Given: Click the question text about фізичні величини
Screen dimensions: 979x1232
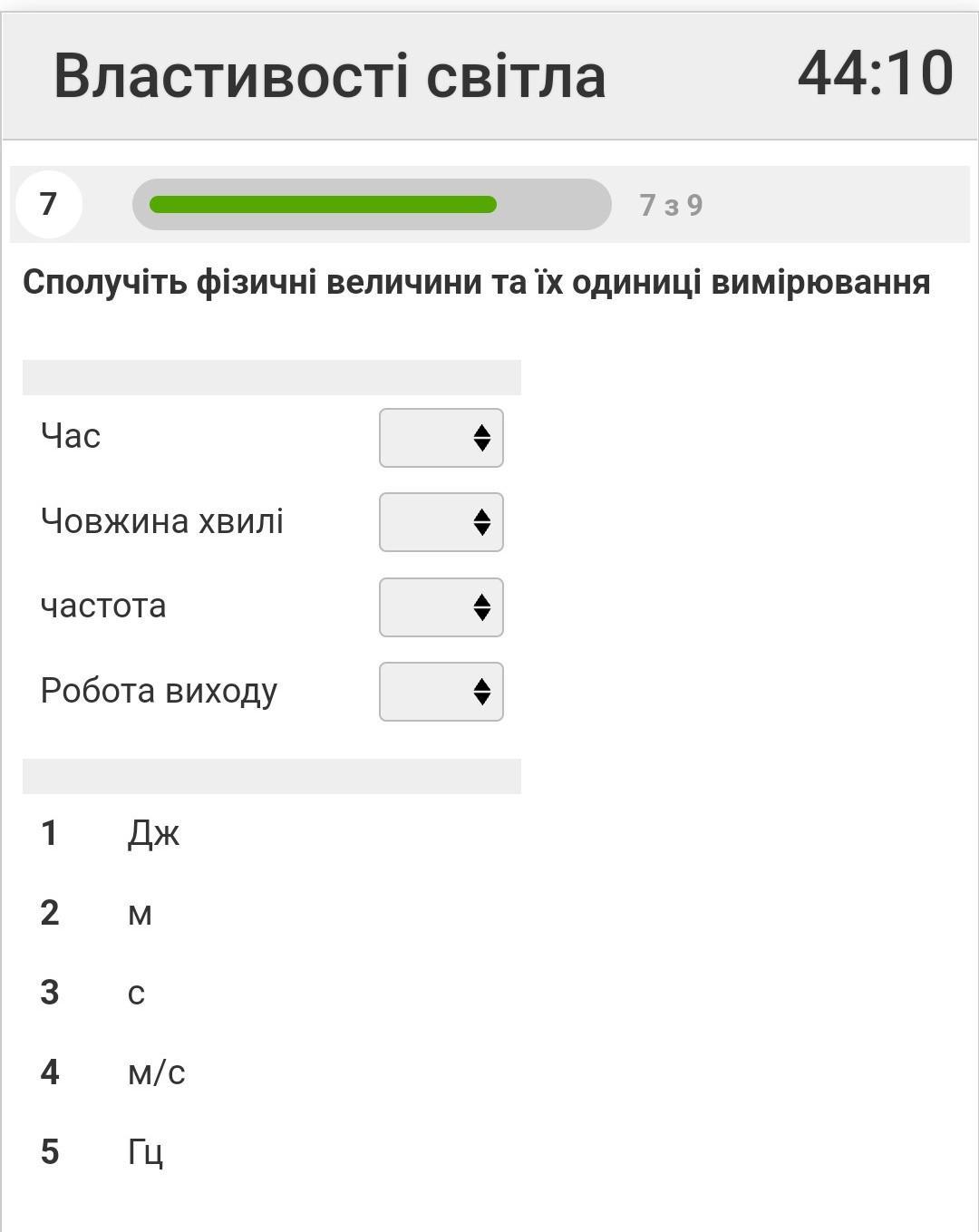Looking at the screenshot, I should coord(477,283).
